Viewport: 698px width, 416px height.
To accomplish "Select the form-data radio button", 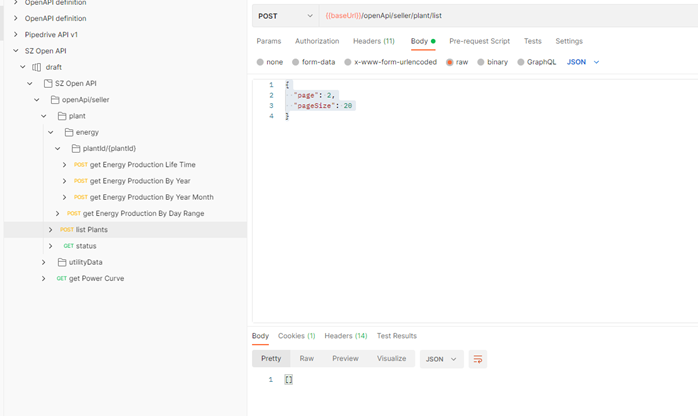I will (x=296, y=62).
